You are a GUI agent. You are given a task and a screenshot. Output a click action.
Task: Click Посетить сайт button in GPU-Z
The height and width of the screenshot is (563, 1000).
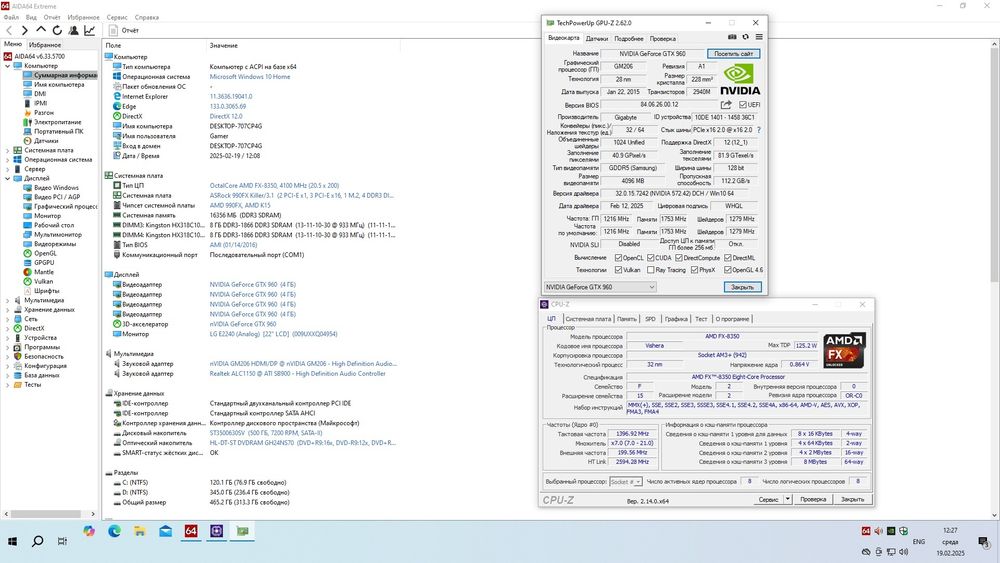(733, 54)
